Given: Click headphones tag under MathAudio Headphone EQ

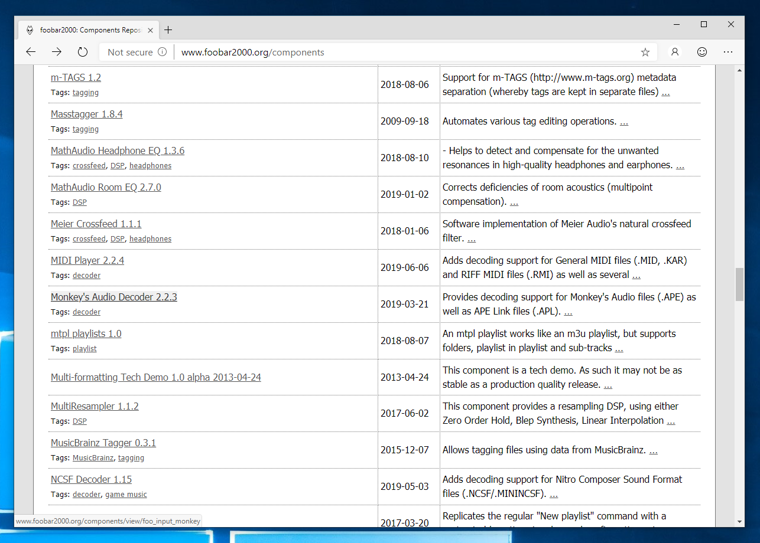Looking at the screenshot, I should tap(150, 166).
